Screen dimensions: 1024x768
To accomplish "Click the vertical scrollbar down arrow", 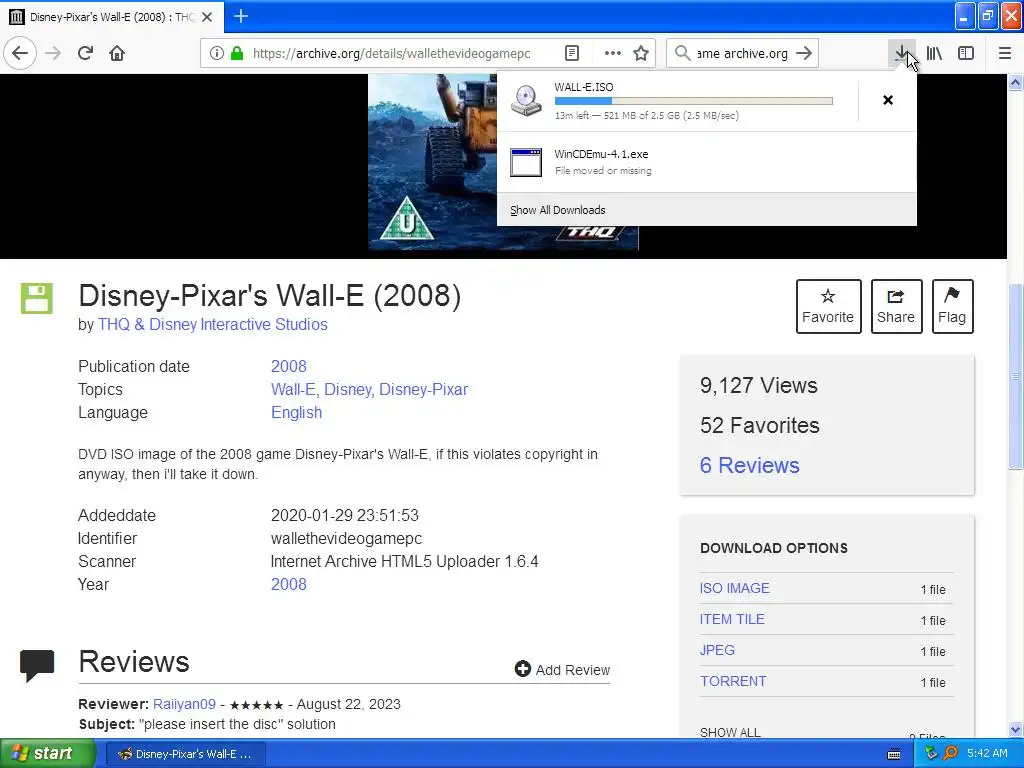I will 1015,729.
